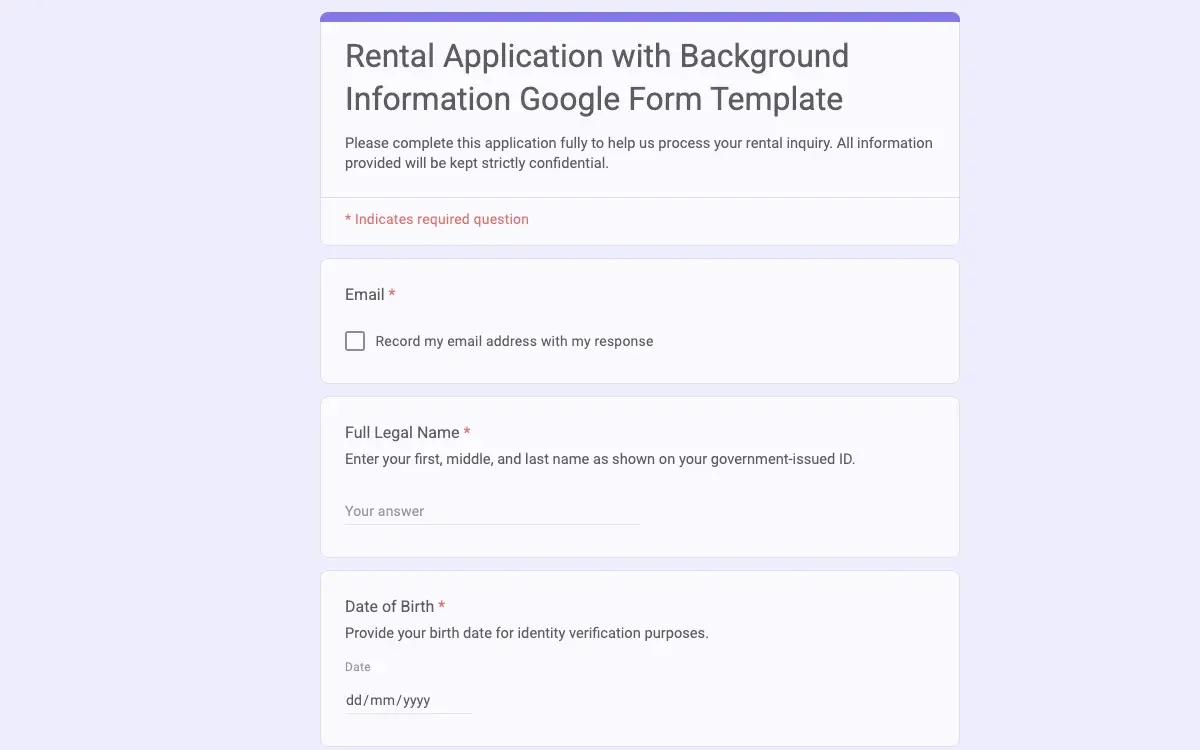This screenshot has height=750, width=1200.
Task: Click the "Email" question label
Action: tap(365, 294)
